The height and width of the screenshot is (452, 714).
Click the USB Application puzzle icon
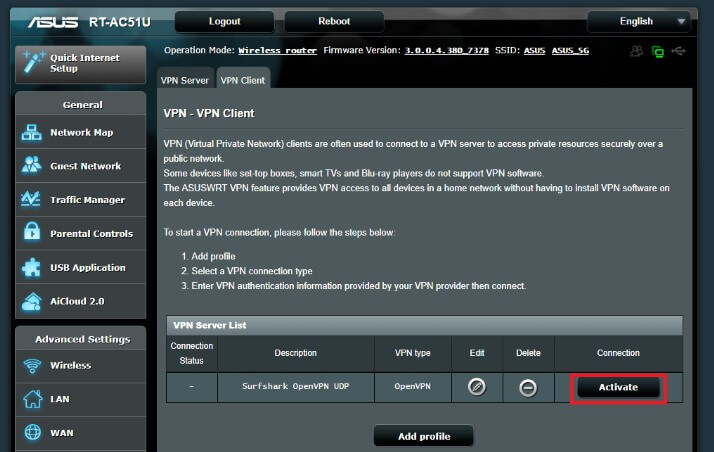(x=31, y=268)
